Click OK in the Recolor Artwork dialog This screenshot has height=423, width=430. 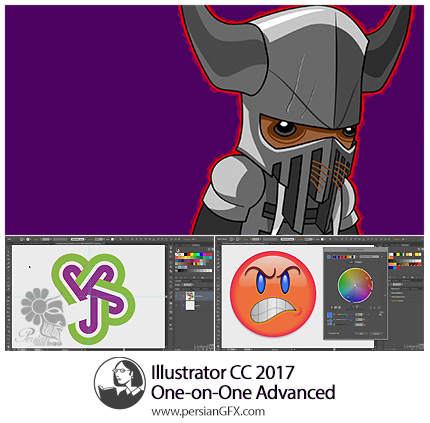point(361,334)
